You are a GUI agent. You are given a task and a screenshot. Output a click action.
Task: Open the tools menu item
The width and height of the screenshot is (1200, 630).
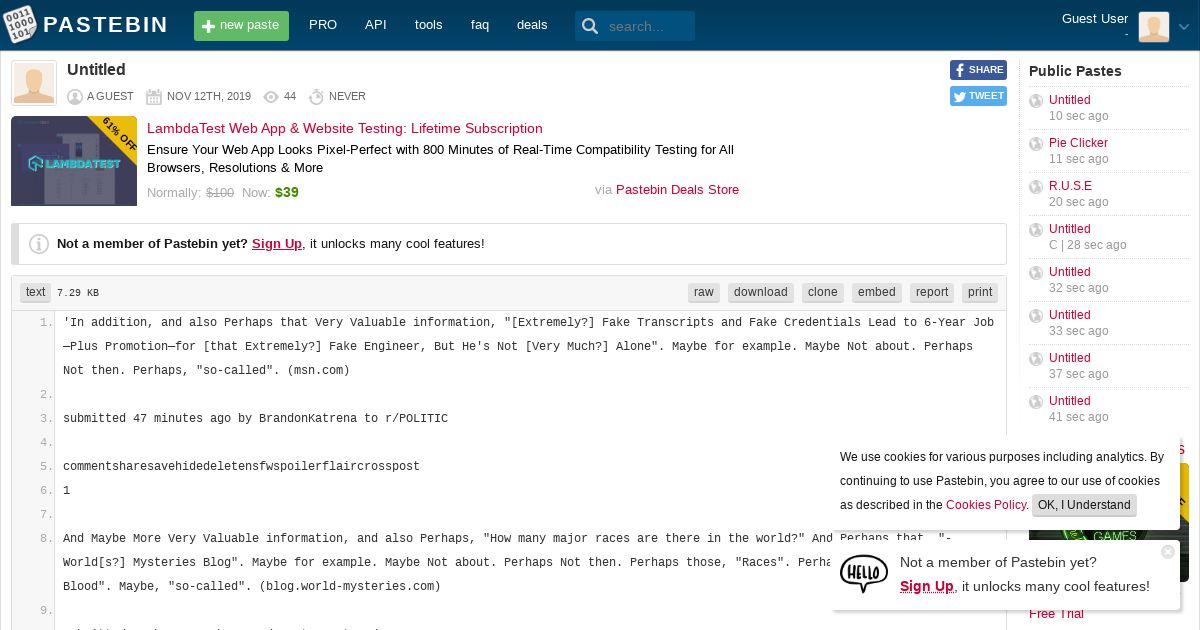[x=428, y=25]
